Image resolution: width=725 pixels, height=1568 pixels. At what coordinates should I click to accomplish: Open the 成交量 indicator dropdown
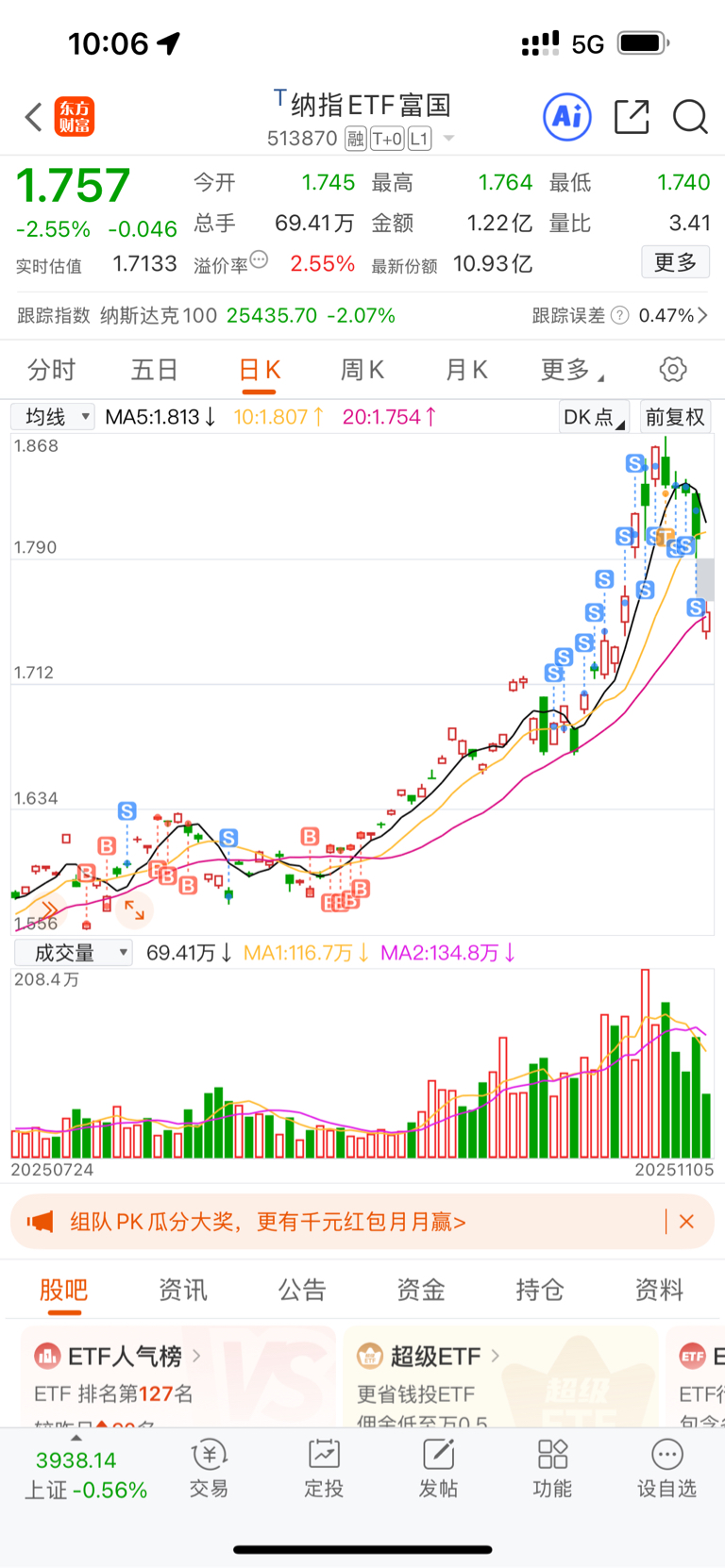coord(73,953)
